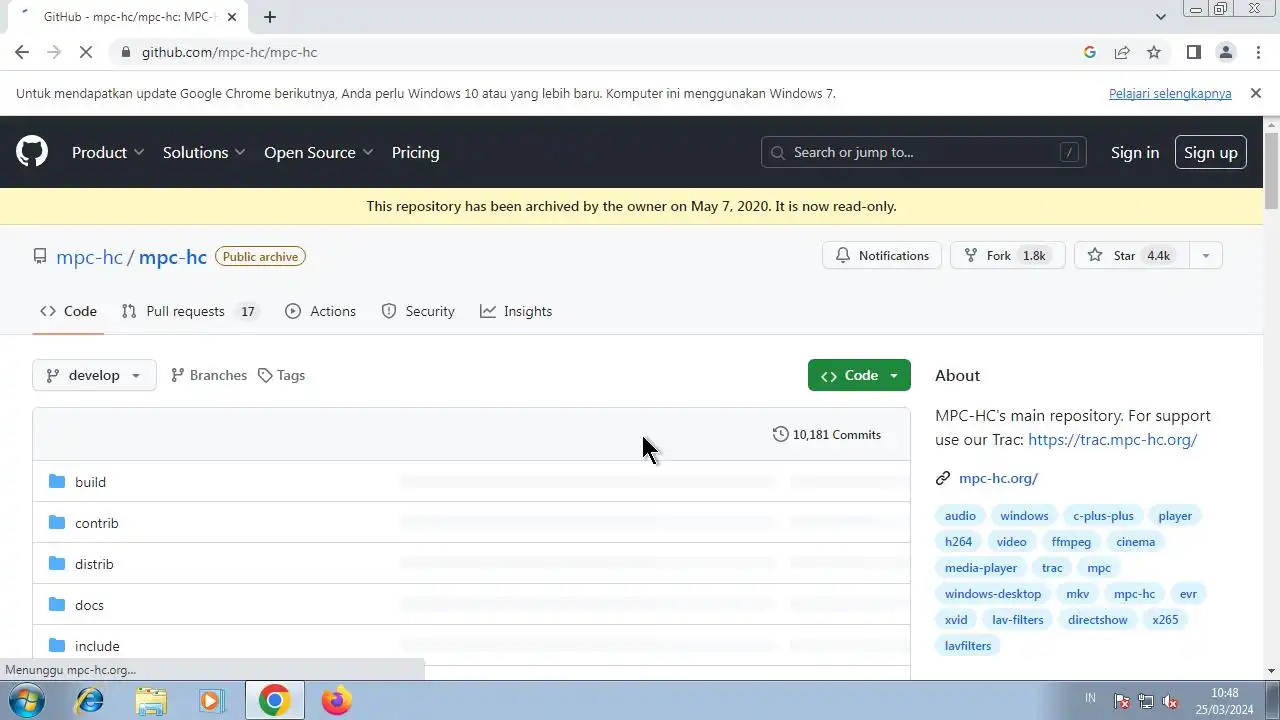This screenshot has width=1280, height=720.
Task: Open Windows Explorer from taskbar
Action: pos(151,701)
